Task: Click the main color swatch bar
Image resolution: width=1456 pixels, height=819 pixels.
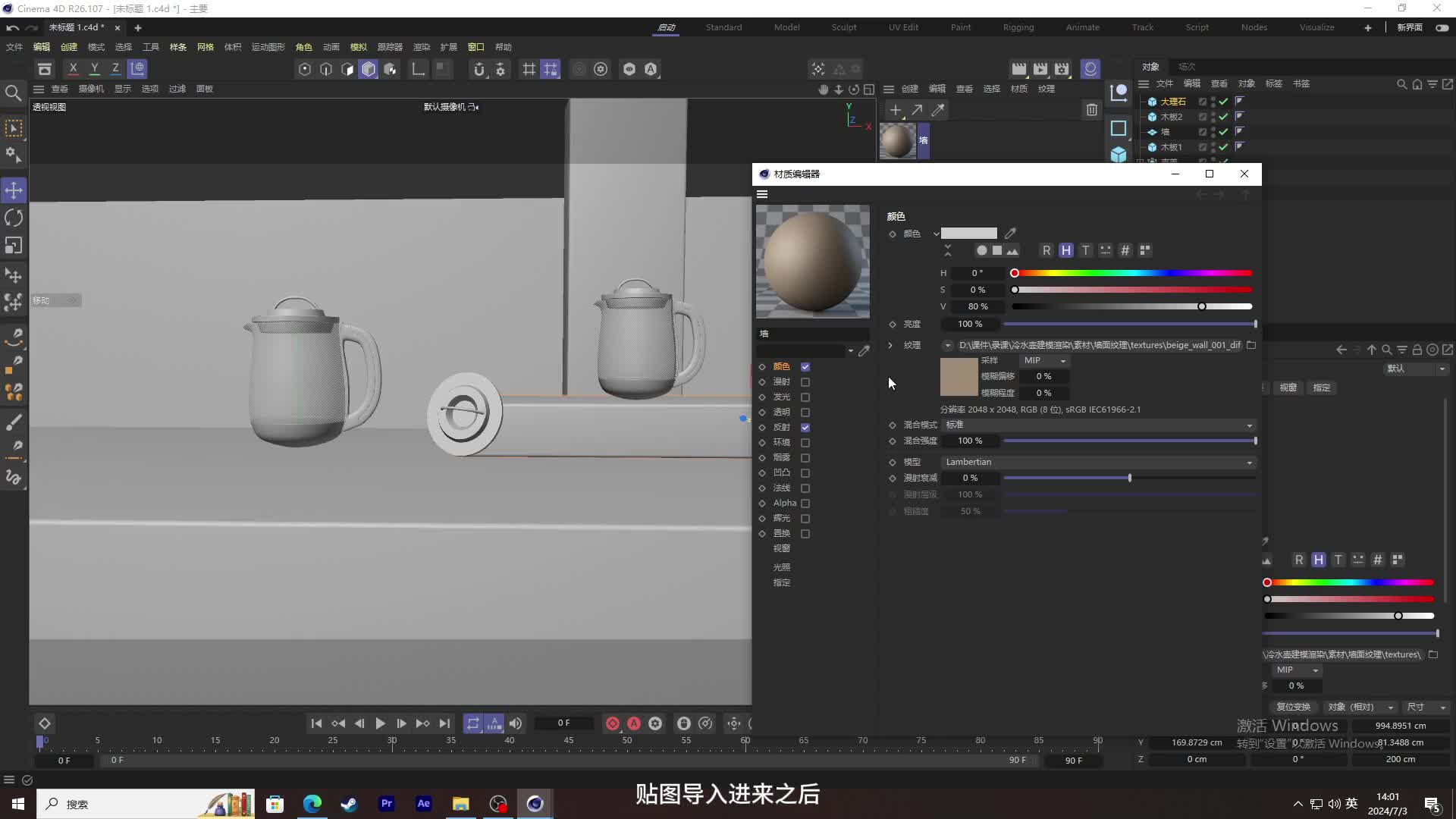Action: click(969, 234)
